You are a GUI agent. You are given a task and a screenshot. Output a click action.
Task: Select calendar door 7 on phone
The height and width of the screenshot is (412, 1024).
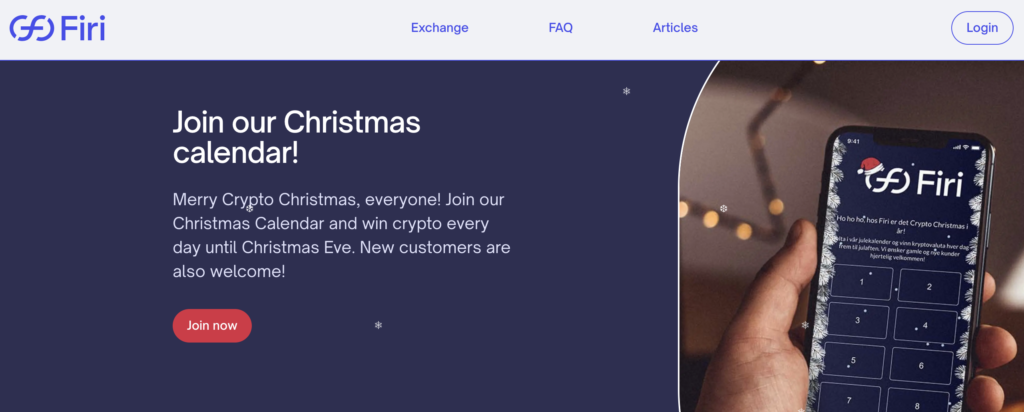(x=848, y=398)
